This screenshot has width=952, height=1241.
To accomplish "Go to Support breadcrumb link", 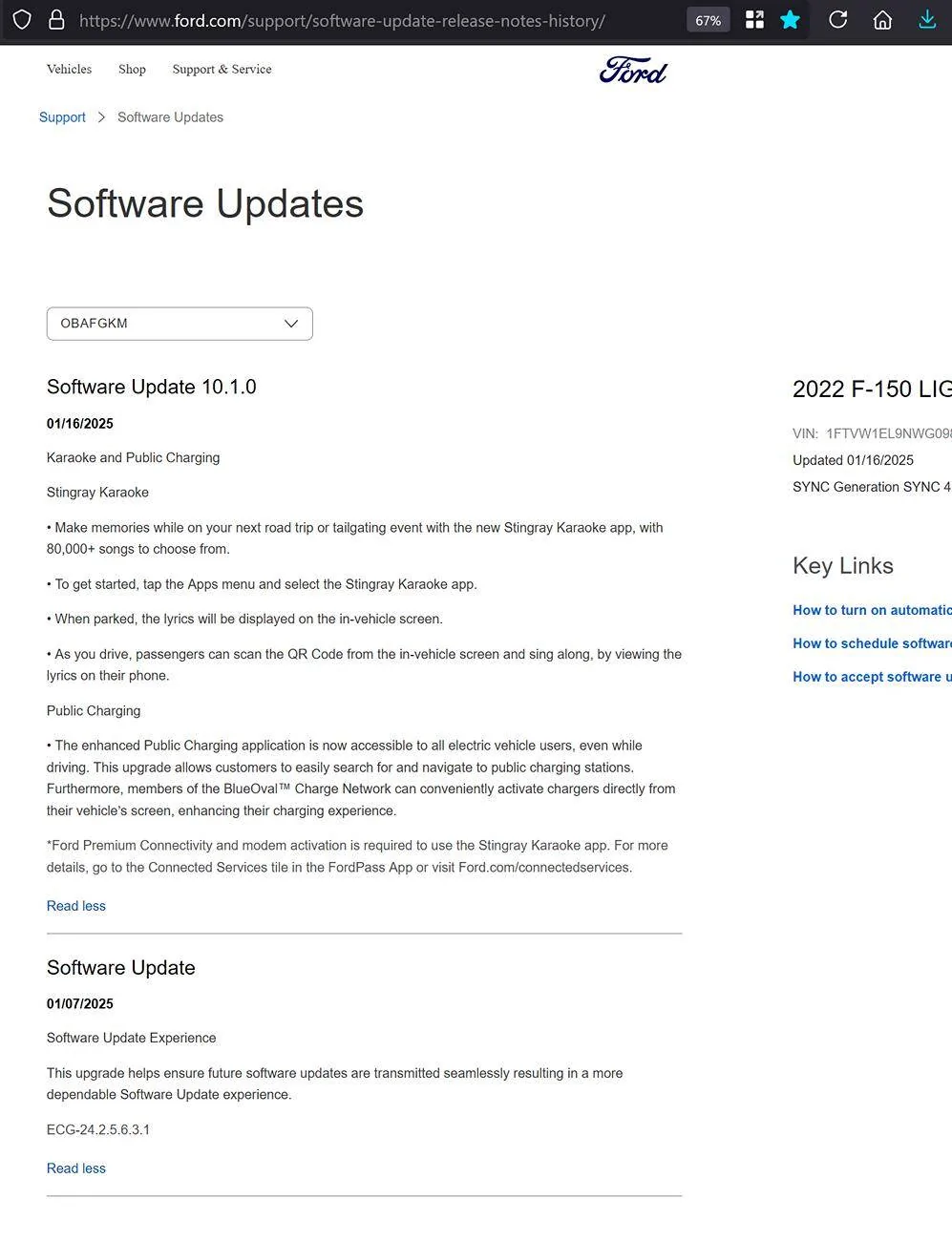I will pos(62,117).
